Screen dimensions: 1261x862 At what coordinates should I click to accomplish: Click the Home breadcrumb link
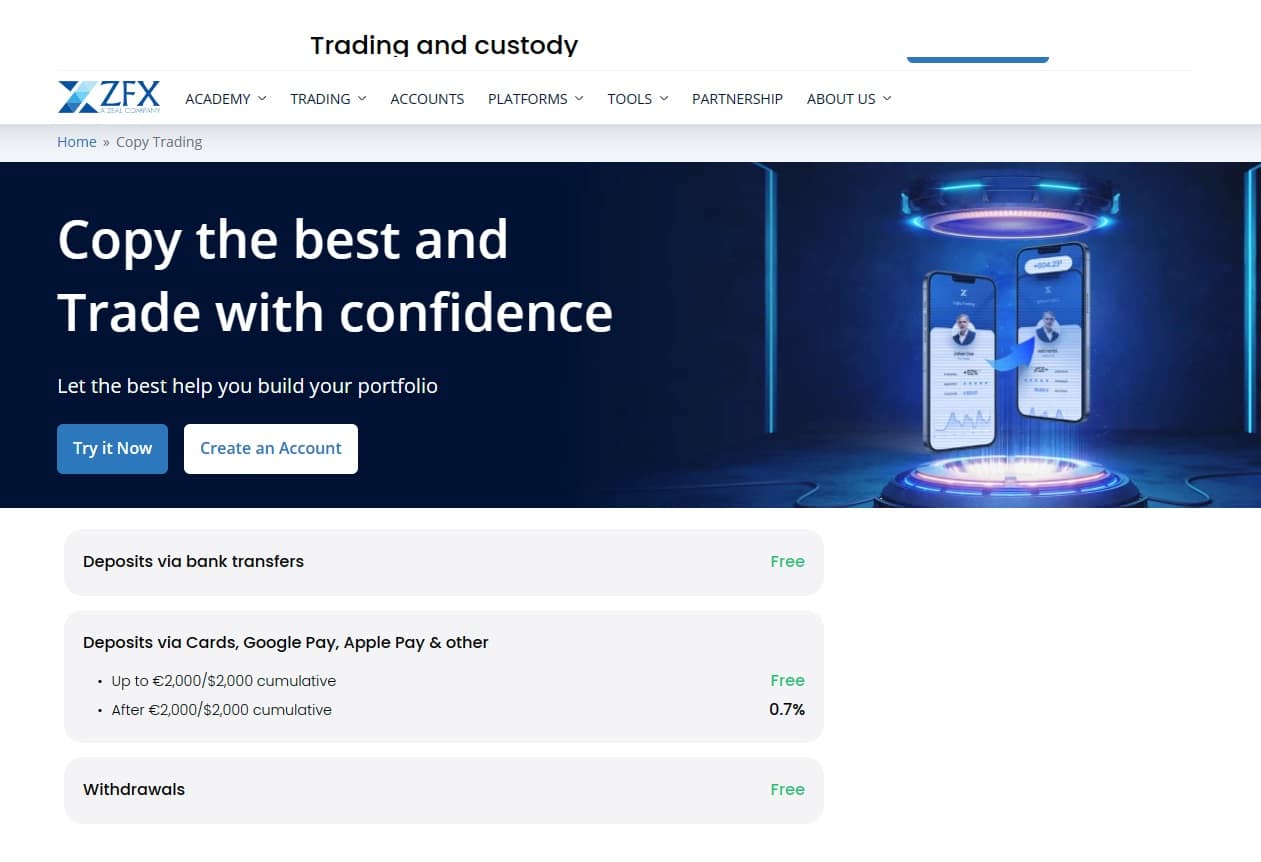pos(77,141)
